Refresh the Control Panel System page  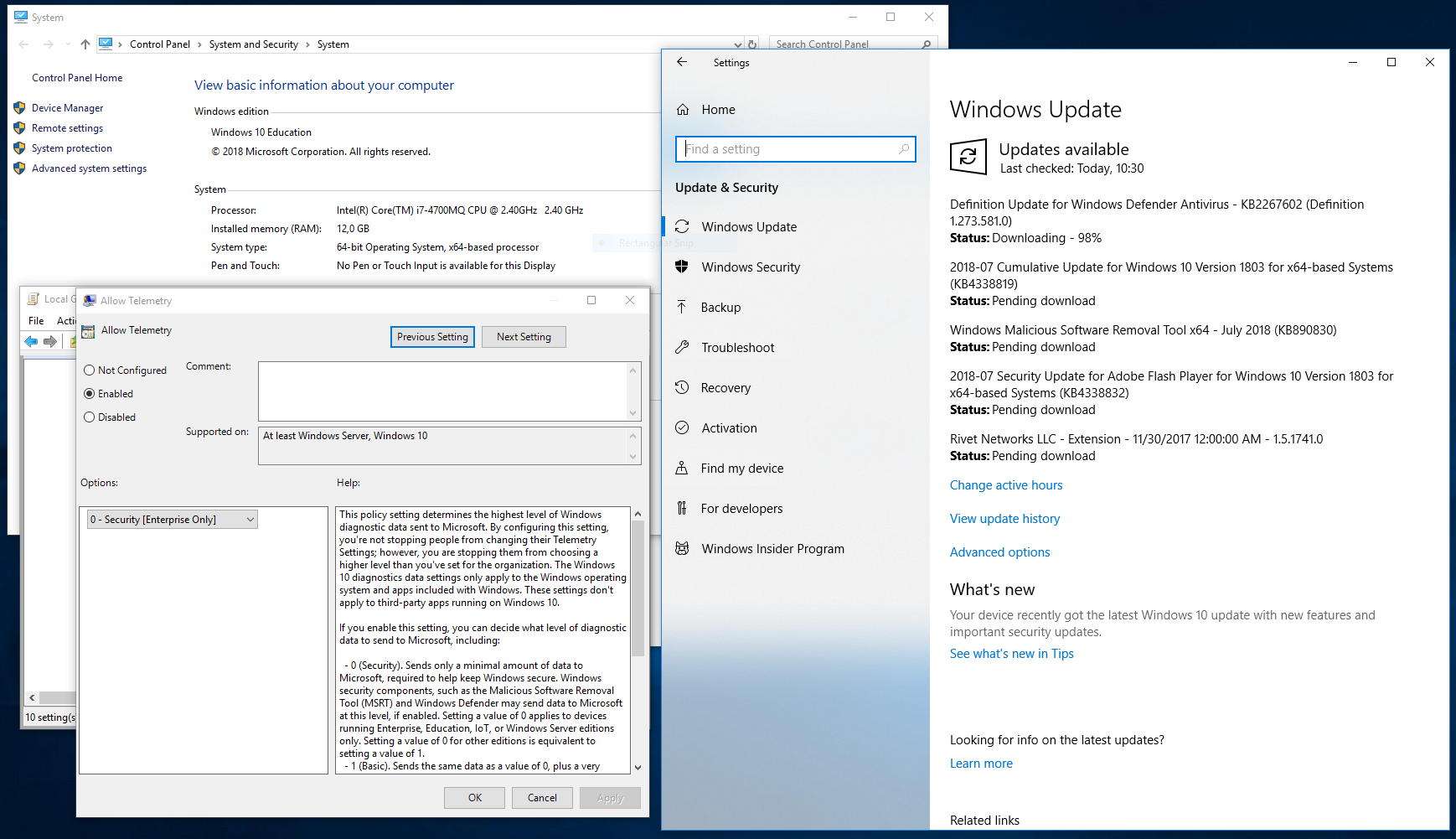click(752, 44)
